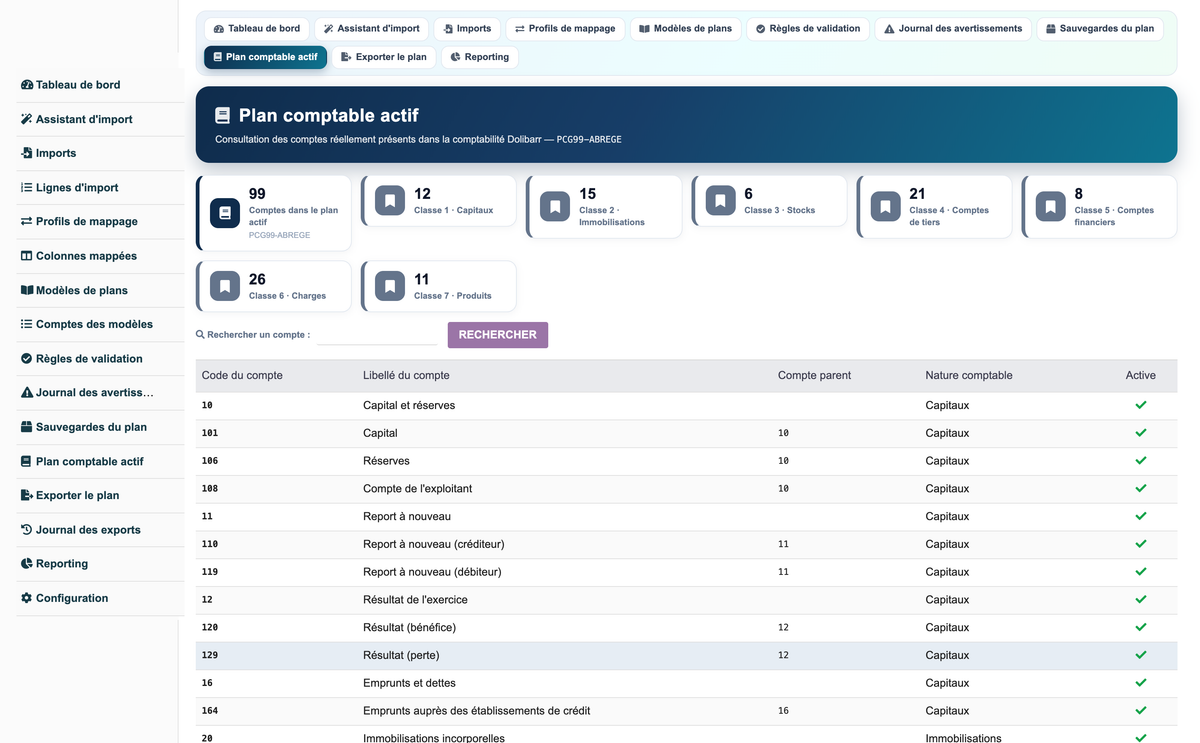
Task: Click the columns icon beside Colonnes mappées
Action: coord(27,256)
